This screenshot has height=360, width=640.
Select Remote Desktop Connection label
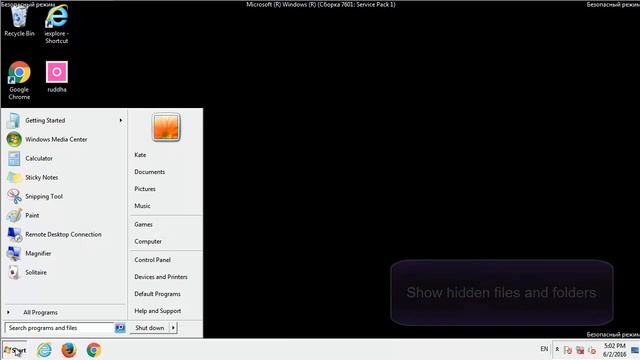click(x=63, y=235)
